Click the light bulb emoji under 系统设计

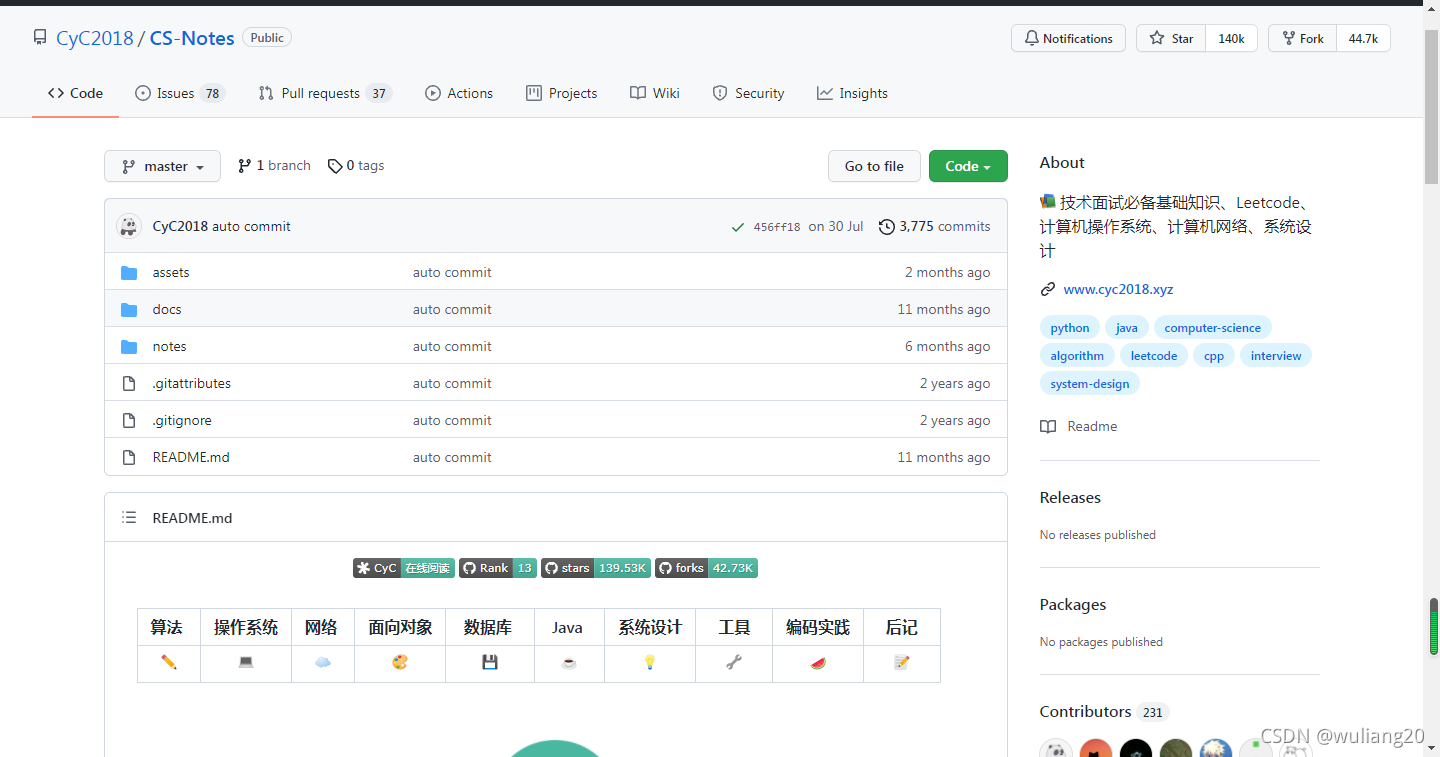tap(649, 662)
